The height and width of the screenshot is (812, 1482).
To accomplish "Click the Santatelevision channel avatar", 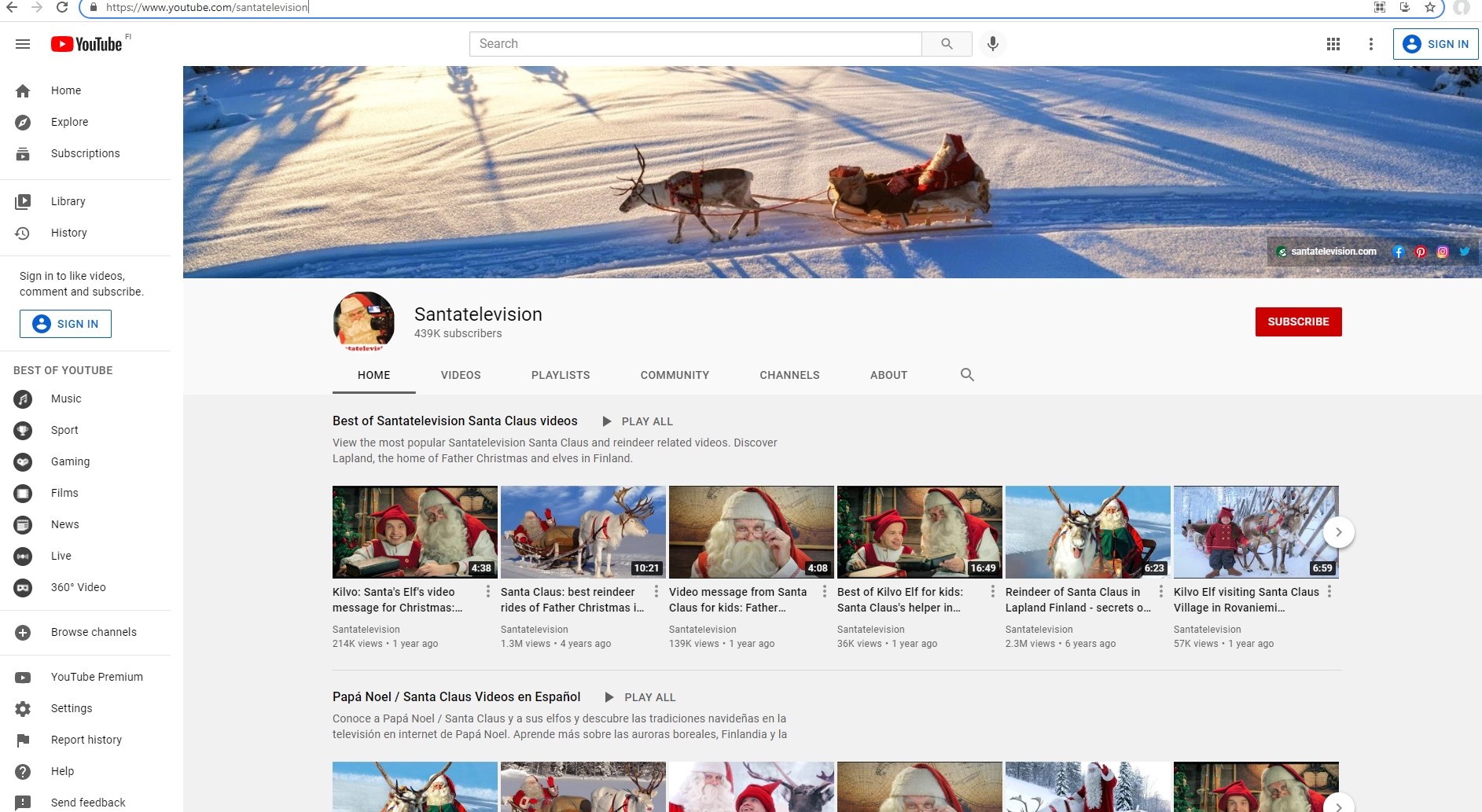I will (364, 321).
